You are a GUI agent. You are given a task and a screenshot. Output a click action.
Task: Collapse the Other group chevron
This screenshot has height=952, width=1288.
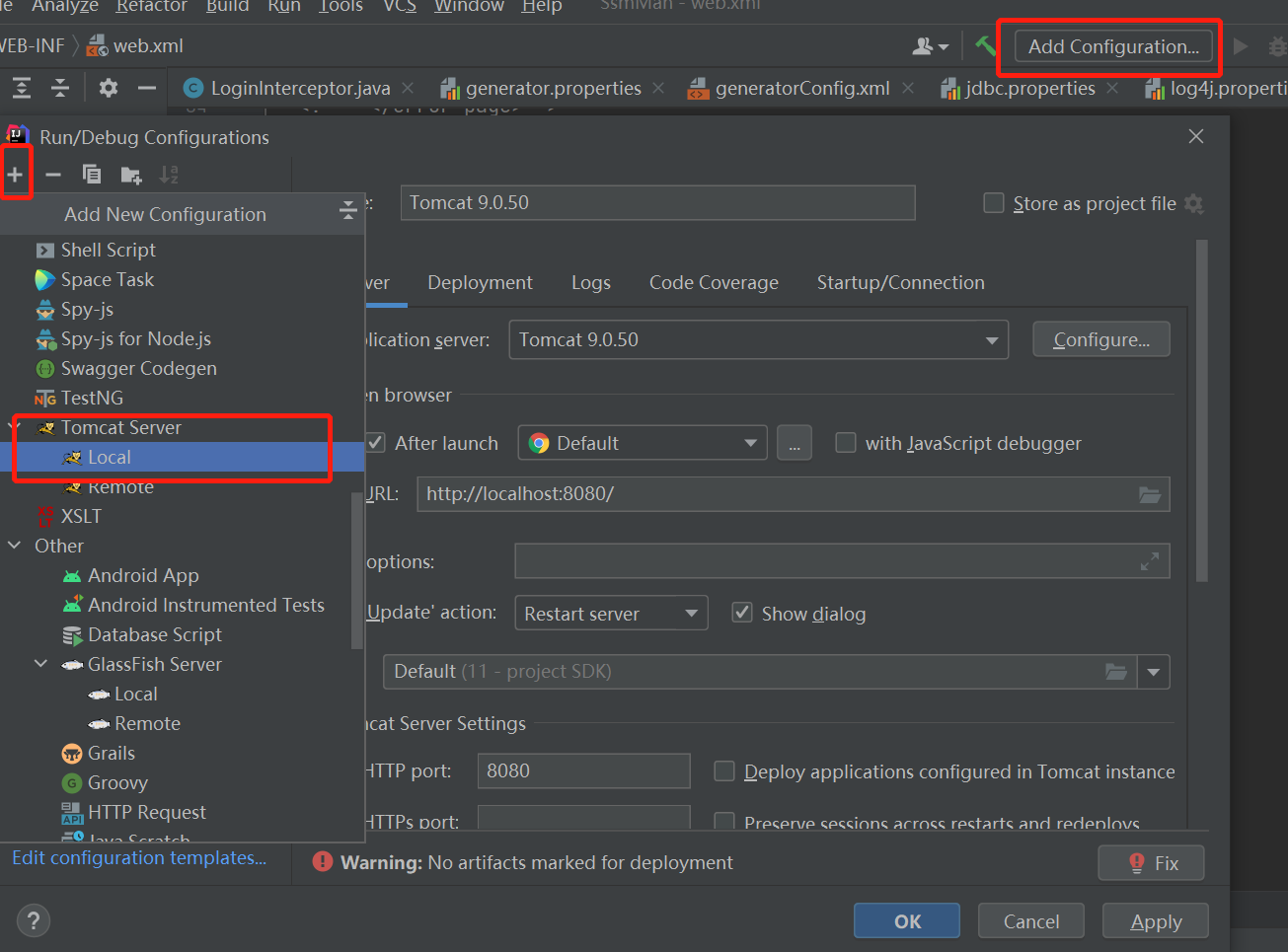15,546
